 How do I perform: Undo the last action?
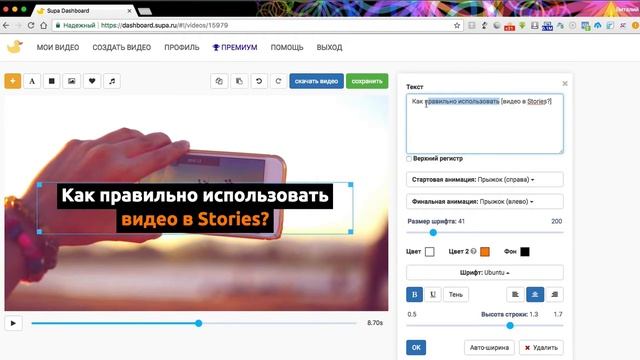tap(259, 81)
